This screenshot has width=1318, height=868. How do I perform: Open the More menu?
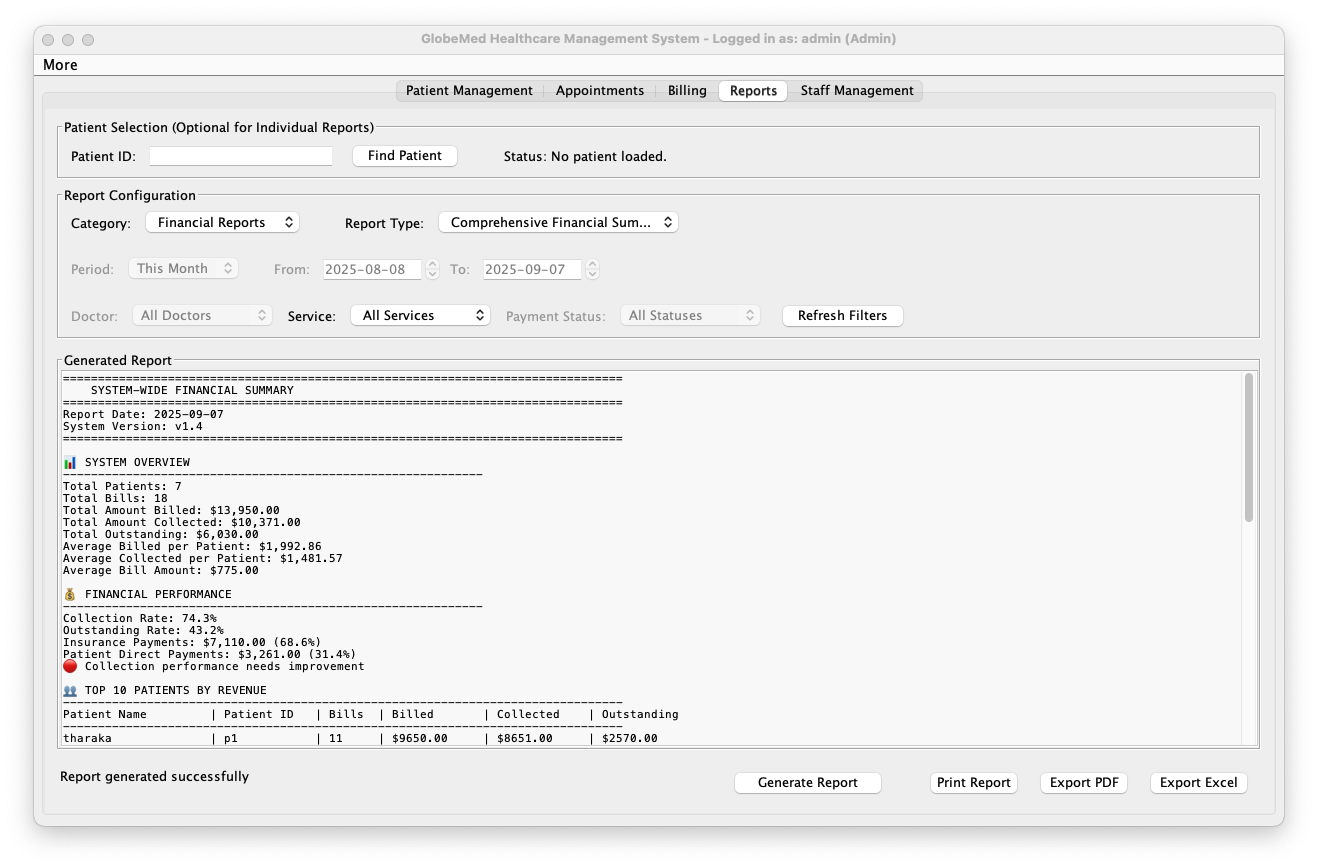click(x=60, y=65)
